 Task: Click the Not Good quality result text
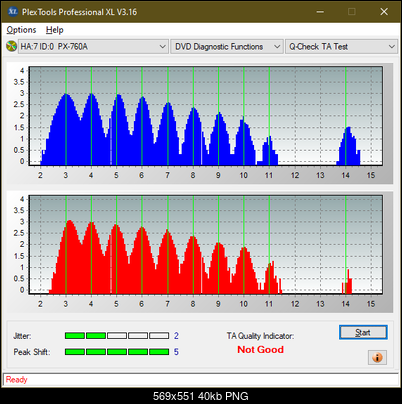pos(260,350)
